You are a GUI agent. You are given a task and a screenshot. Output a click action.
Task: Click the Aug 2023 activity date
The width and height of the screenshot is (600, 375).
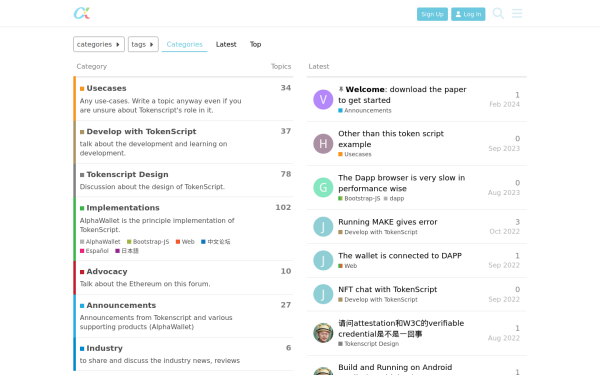[504, 192]
